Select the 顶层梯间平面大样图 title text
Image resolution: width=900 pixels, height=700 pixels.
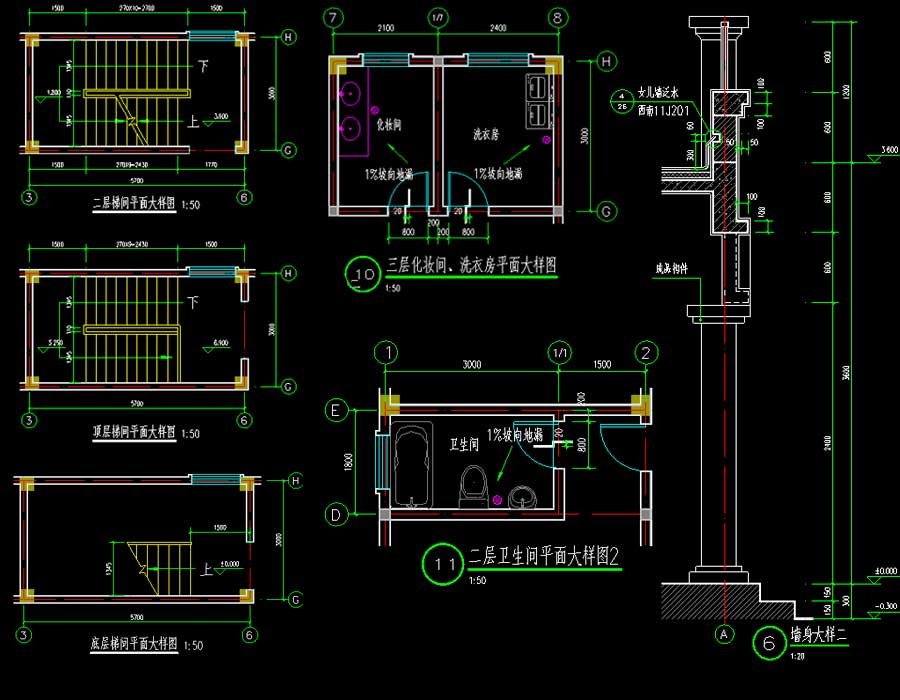coord(134,431)
